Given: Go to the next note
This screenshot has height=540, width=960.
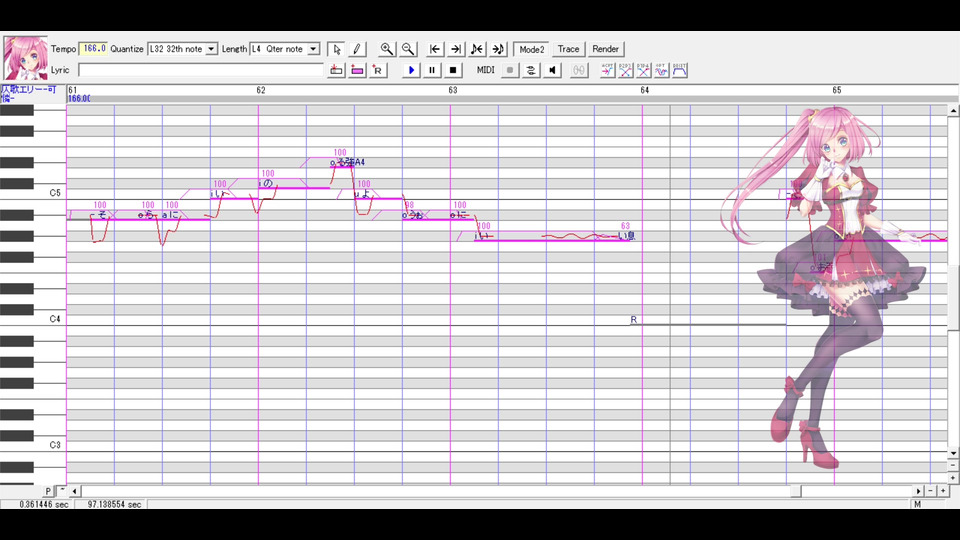Looking at the screenshot, I should [498, 49].
